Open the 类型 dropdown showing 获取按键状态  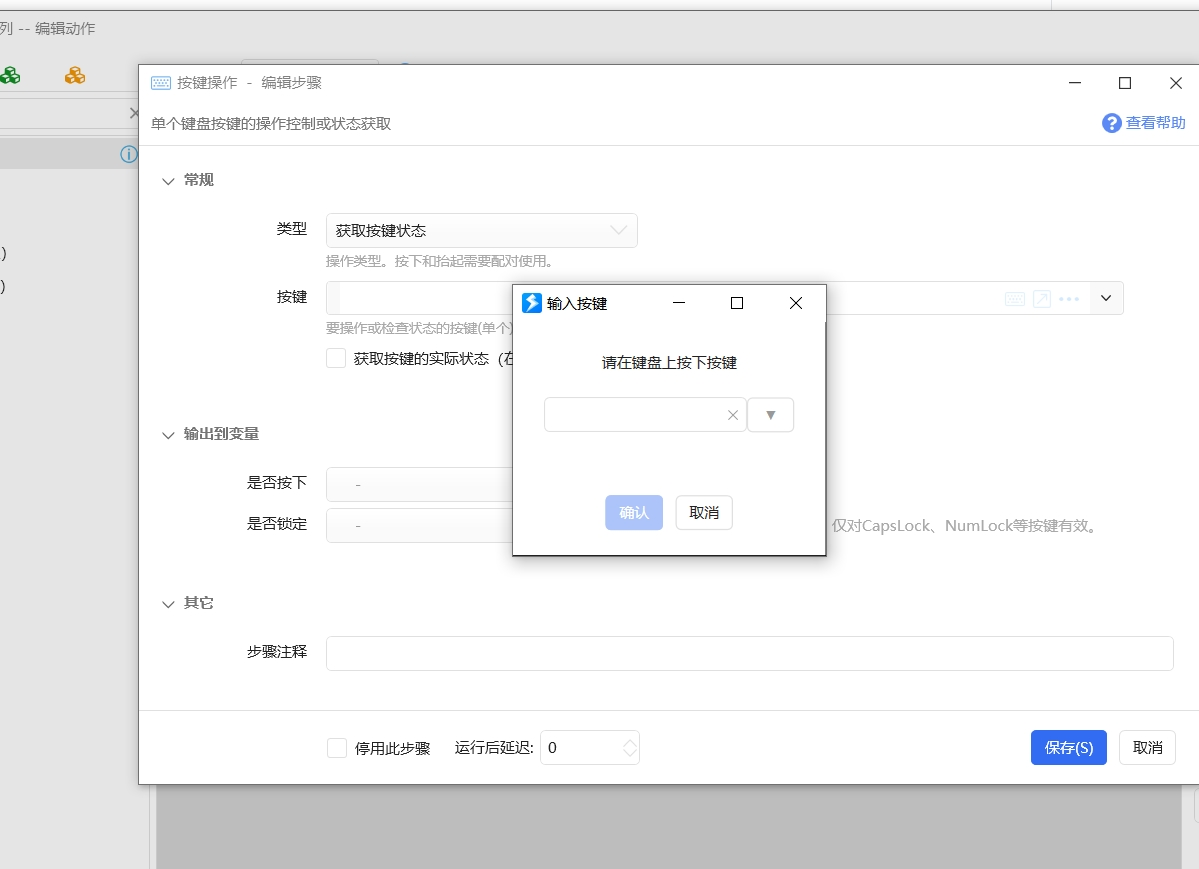coord(482,230)
